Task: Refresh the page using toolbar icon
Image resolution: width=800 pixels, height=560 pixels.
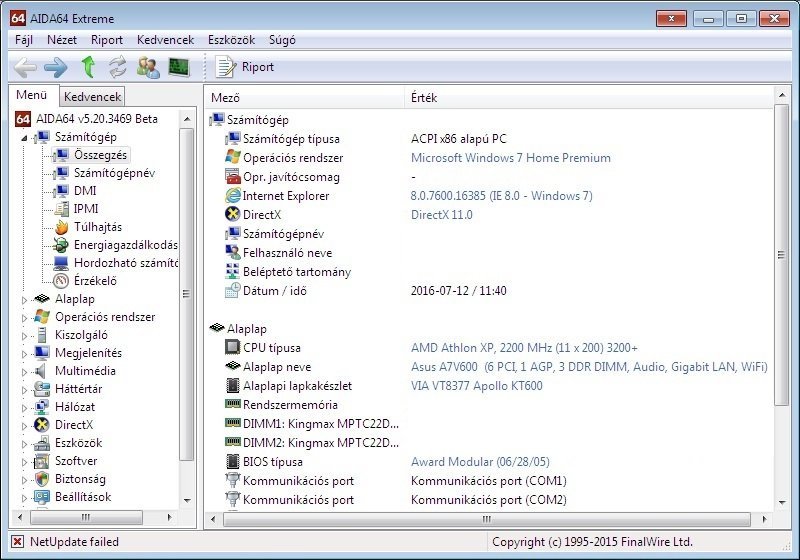Action: [x=118, y=67]
